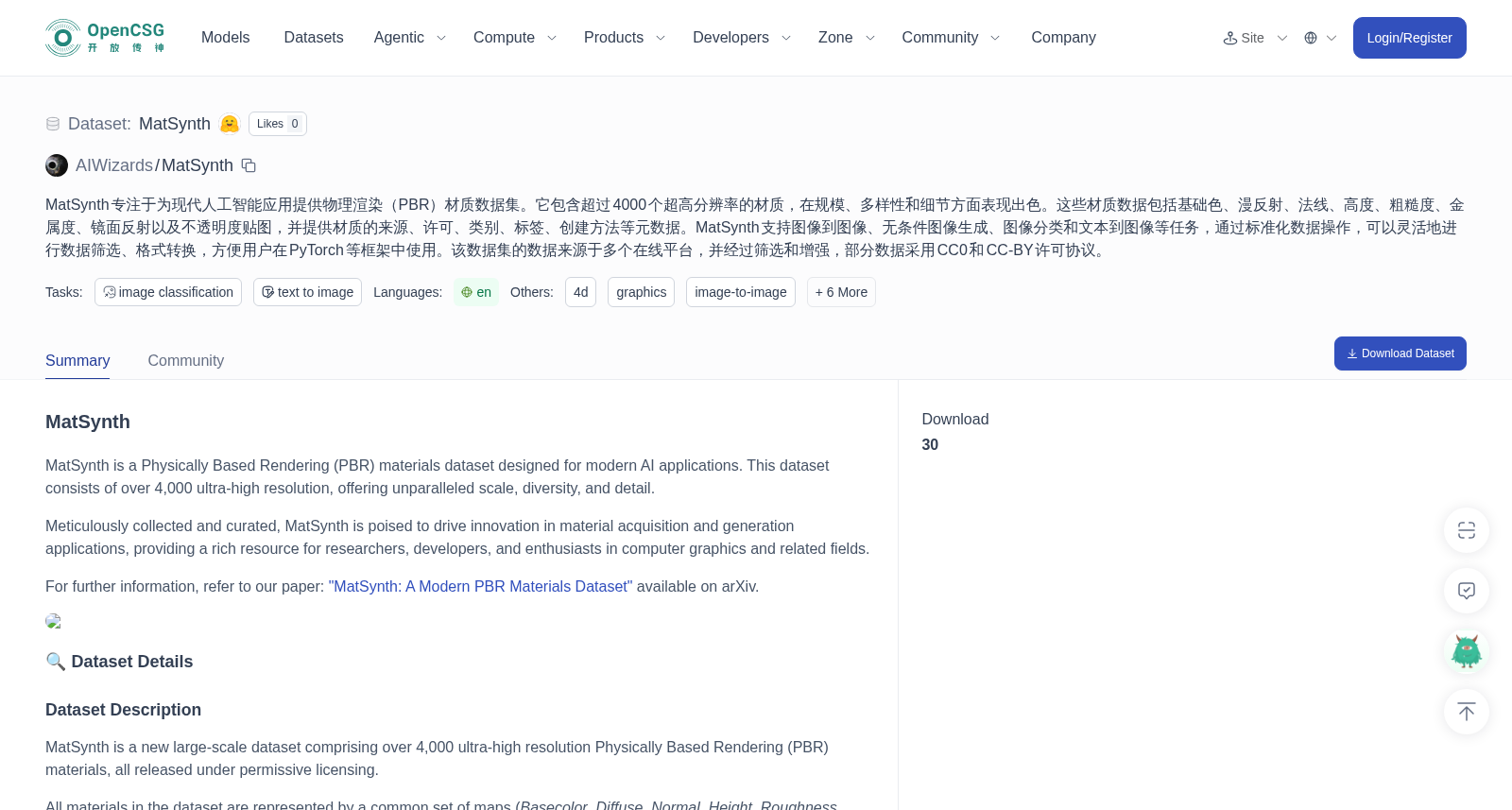Image resolution: width=1512 pixels, height=810 pixels.
Task: Click the image-to-image tag
Action: [x=741, y=292]
